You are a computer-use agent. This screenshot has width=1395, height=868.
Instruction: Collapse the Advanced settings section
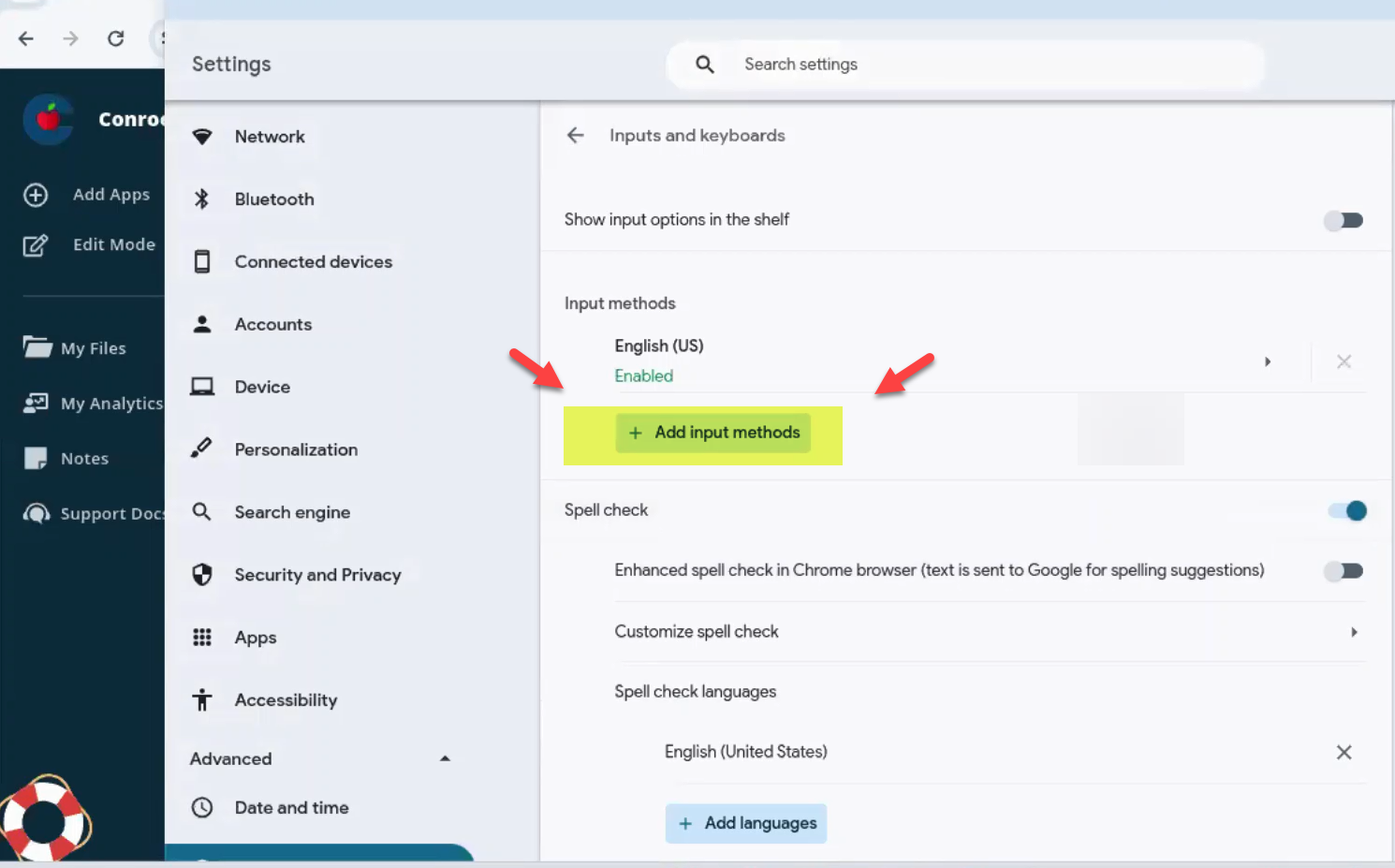click(x=445, y=758)
